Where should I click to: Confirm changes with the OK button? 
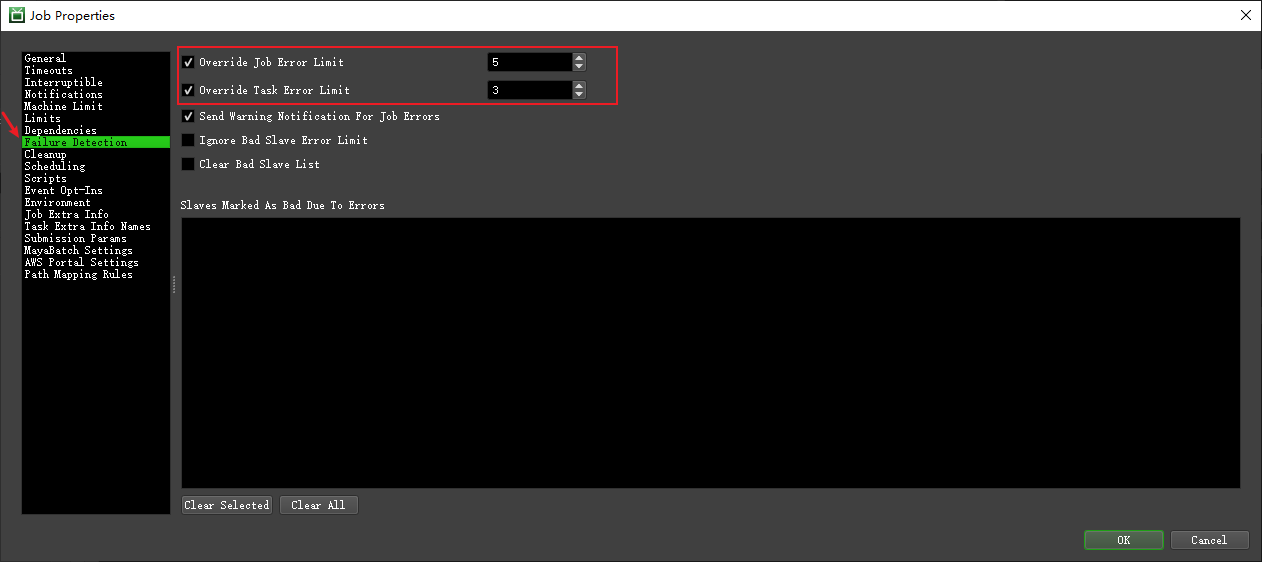coord(1123,540)
